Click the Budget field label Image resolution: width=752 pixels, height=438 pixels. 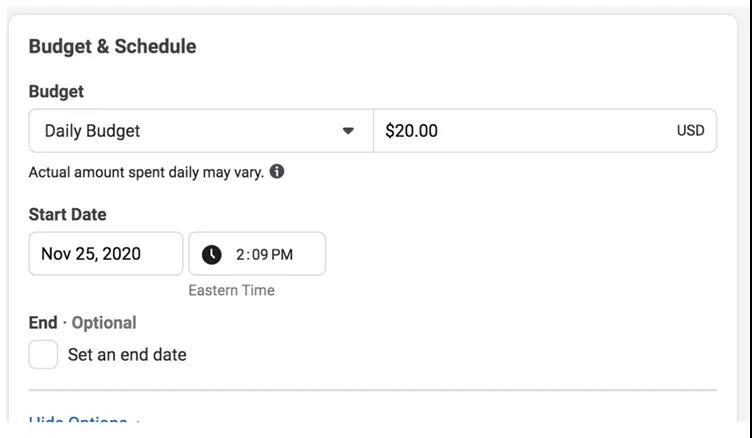(56, 91)
